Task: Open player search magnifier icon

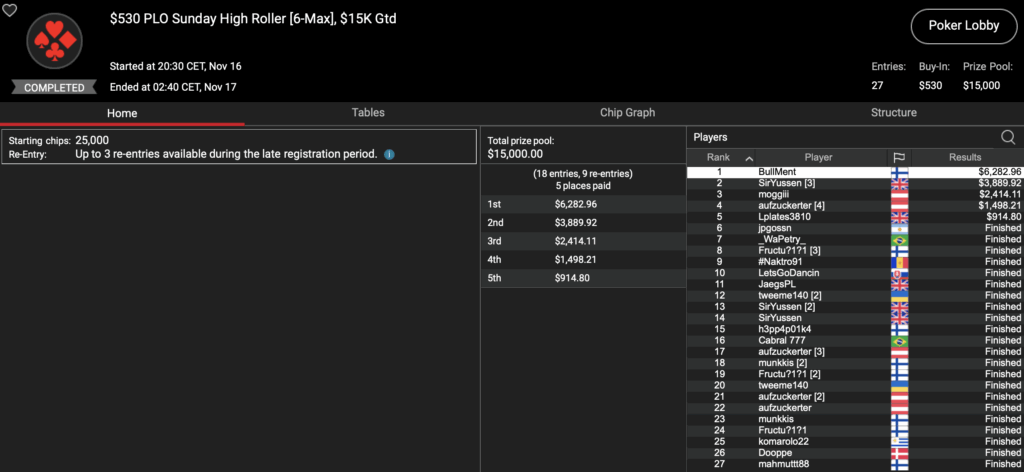Action: pyautogui.click(x=1008, y=137)
